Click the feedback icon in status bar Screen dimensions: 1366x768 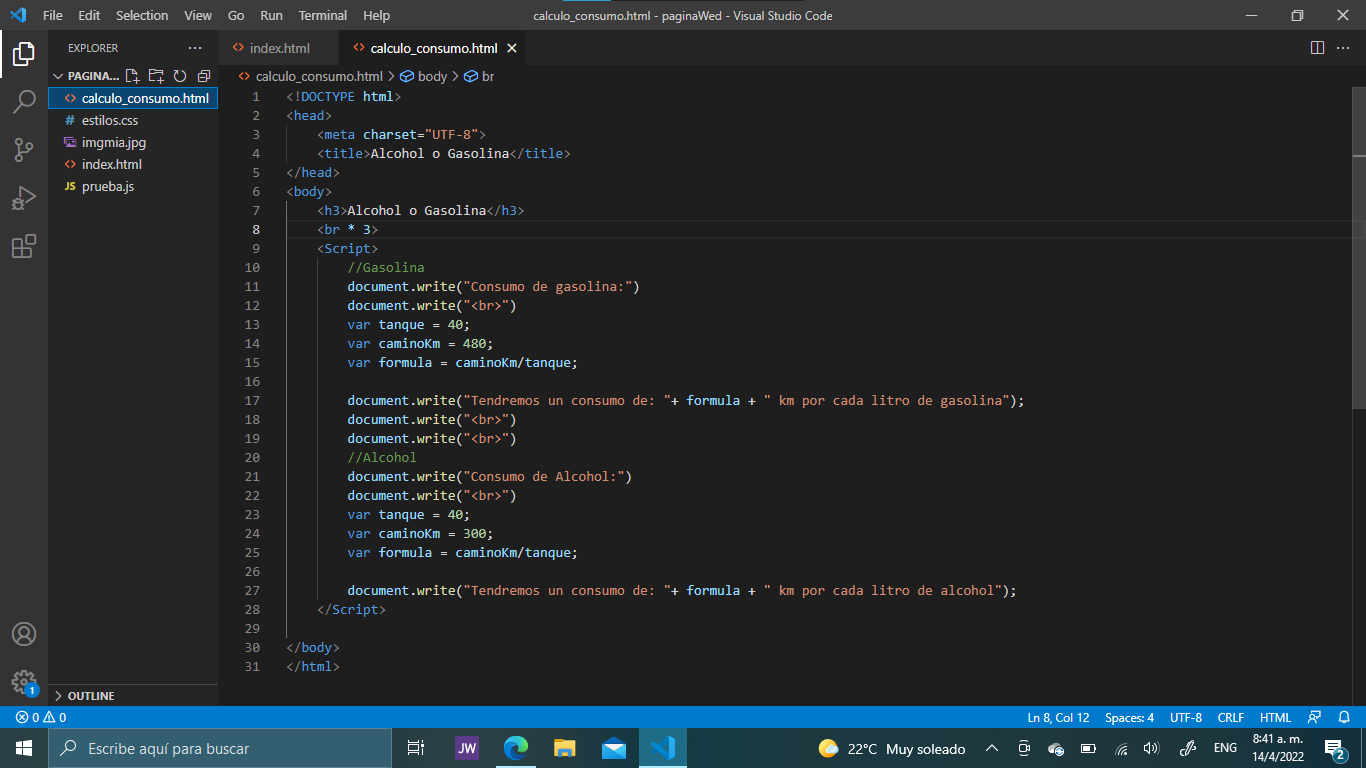1315,717
